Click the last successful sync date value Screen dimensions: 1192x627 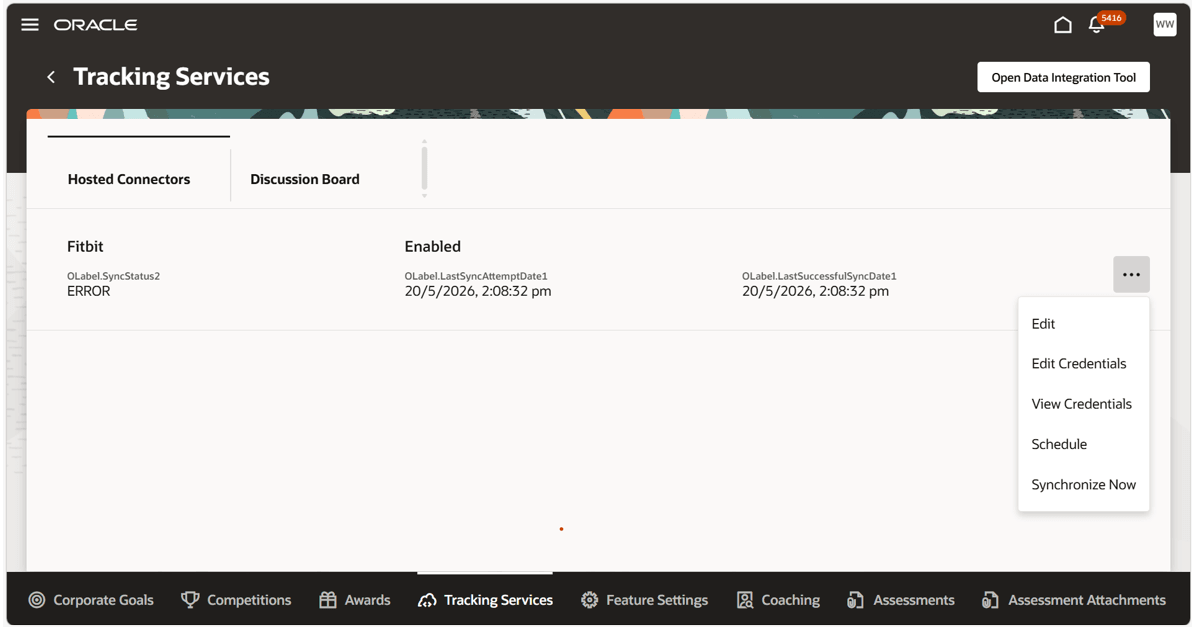point(815,291)
